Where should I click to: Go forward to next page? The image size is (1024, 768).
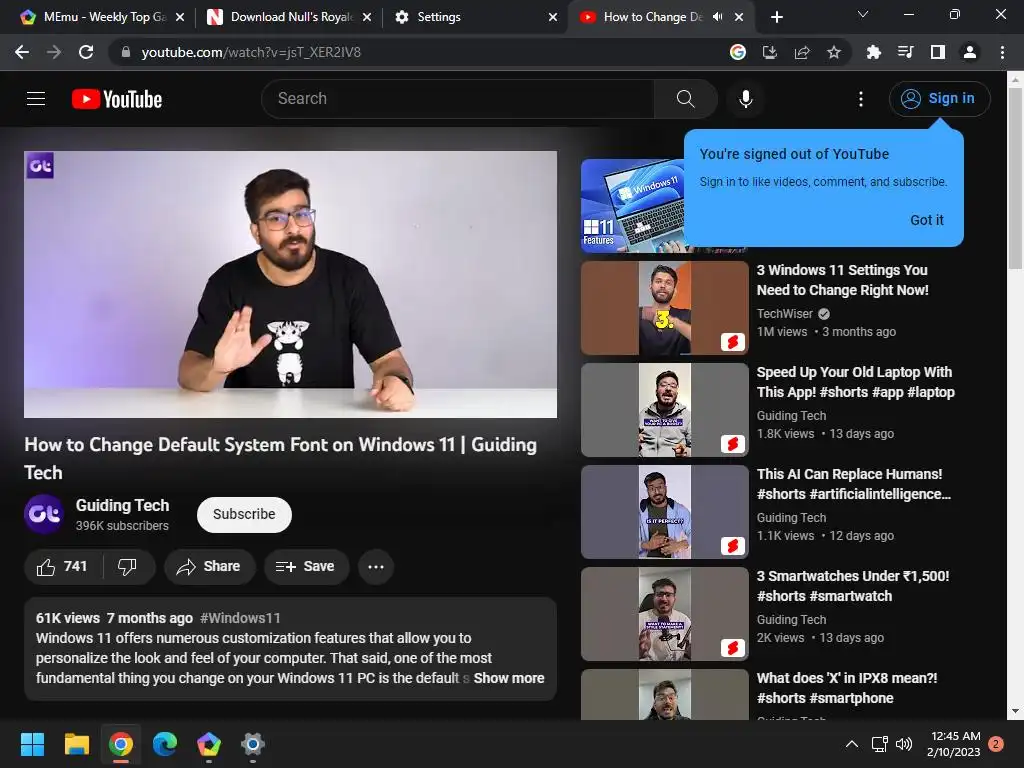[x=54, y=52]
